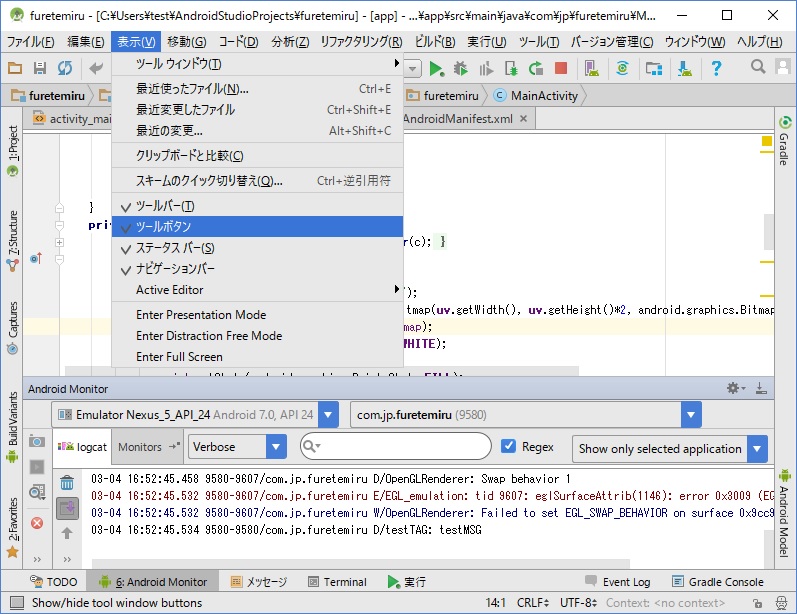
Task: Open SDK Manager toolbar icon
Action: point(685,68)
